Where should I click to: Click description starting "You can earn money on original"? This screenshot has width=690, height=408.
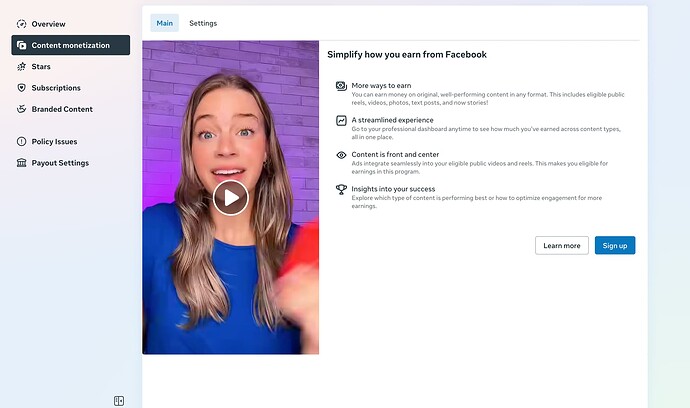488,99
